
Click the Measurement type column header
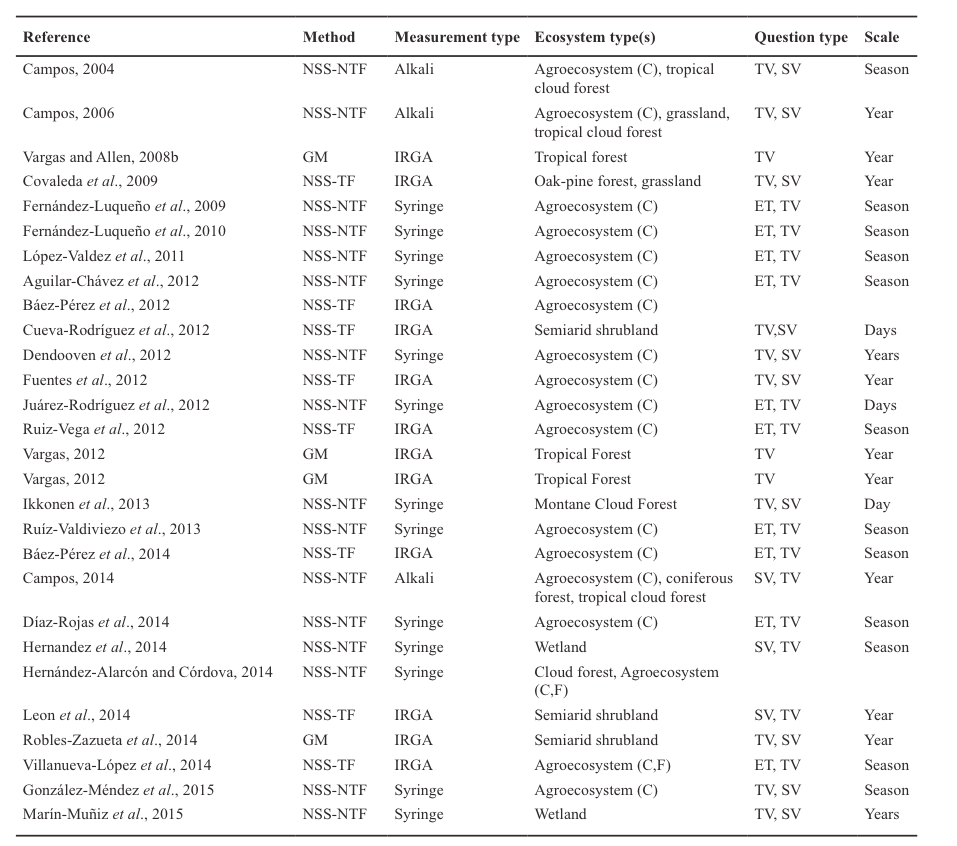tap(457, 37)
